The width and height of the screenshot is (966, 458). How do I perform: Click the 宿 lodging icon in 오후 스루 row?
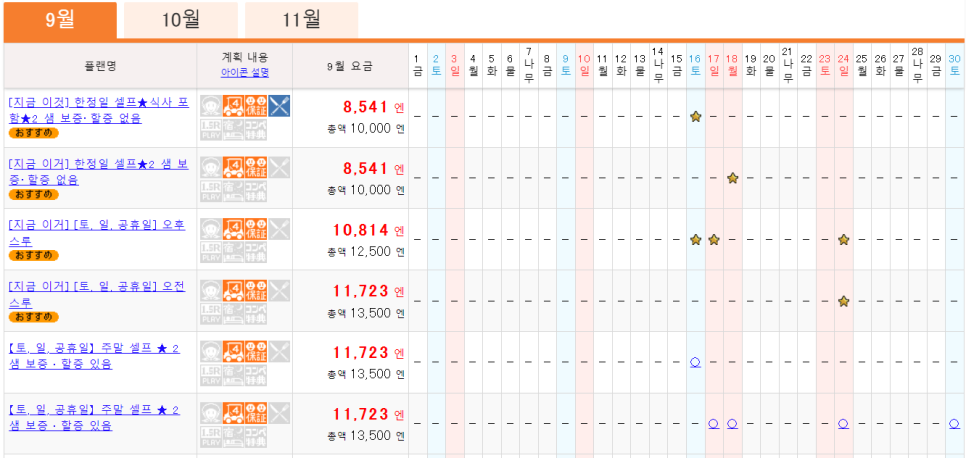(233, 252)
